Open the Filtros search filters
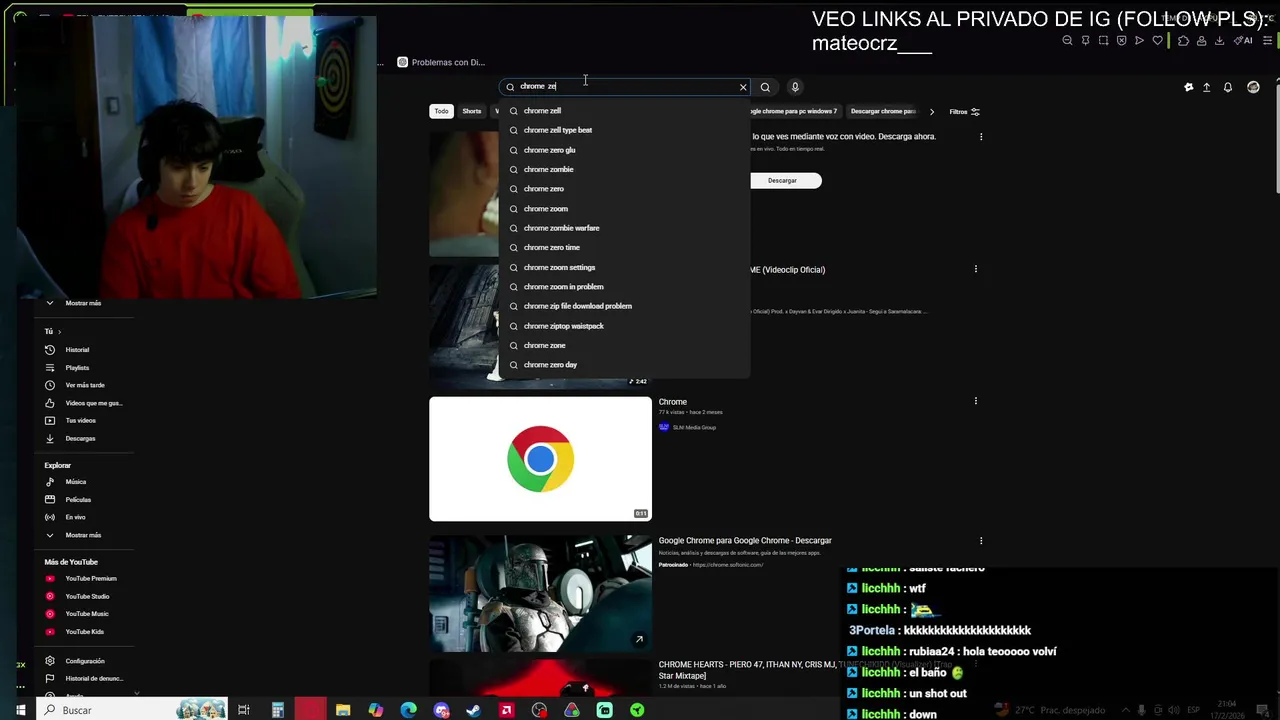Image resolution: width=1280 pixels, height=720 pixels. (x=964, y=112)
